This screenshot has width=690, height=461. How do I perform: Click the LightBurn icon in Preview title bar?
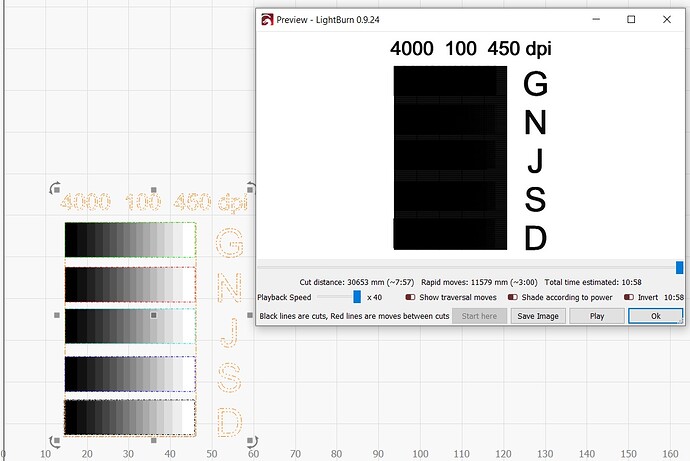click(x=267, y=20)
